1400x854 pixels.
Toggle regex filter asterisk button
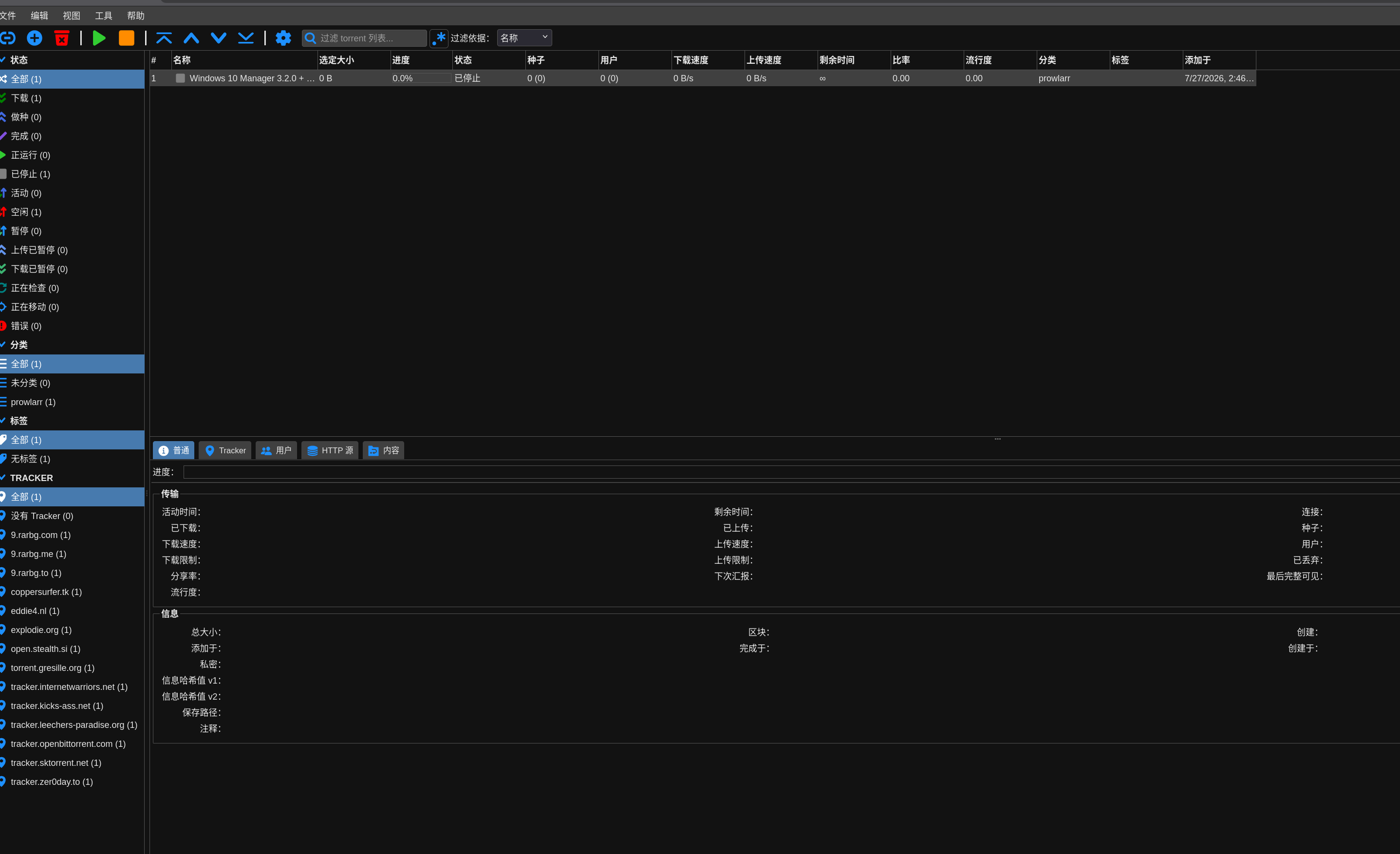[439, 38]
